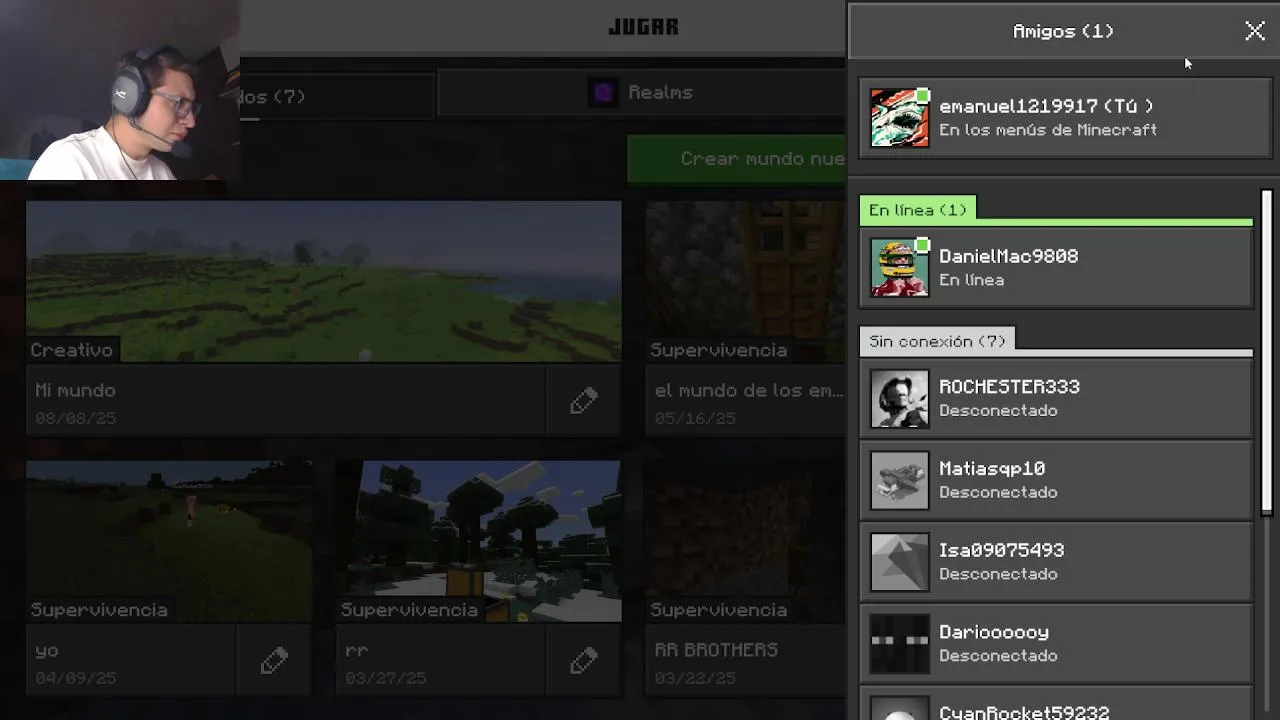Open ROCHESTER333 avatar picture

tap(899, 399)
